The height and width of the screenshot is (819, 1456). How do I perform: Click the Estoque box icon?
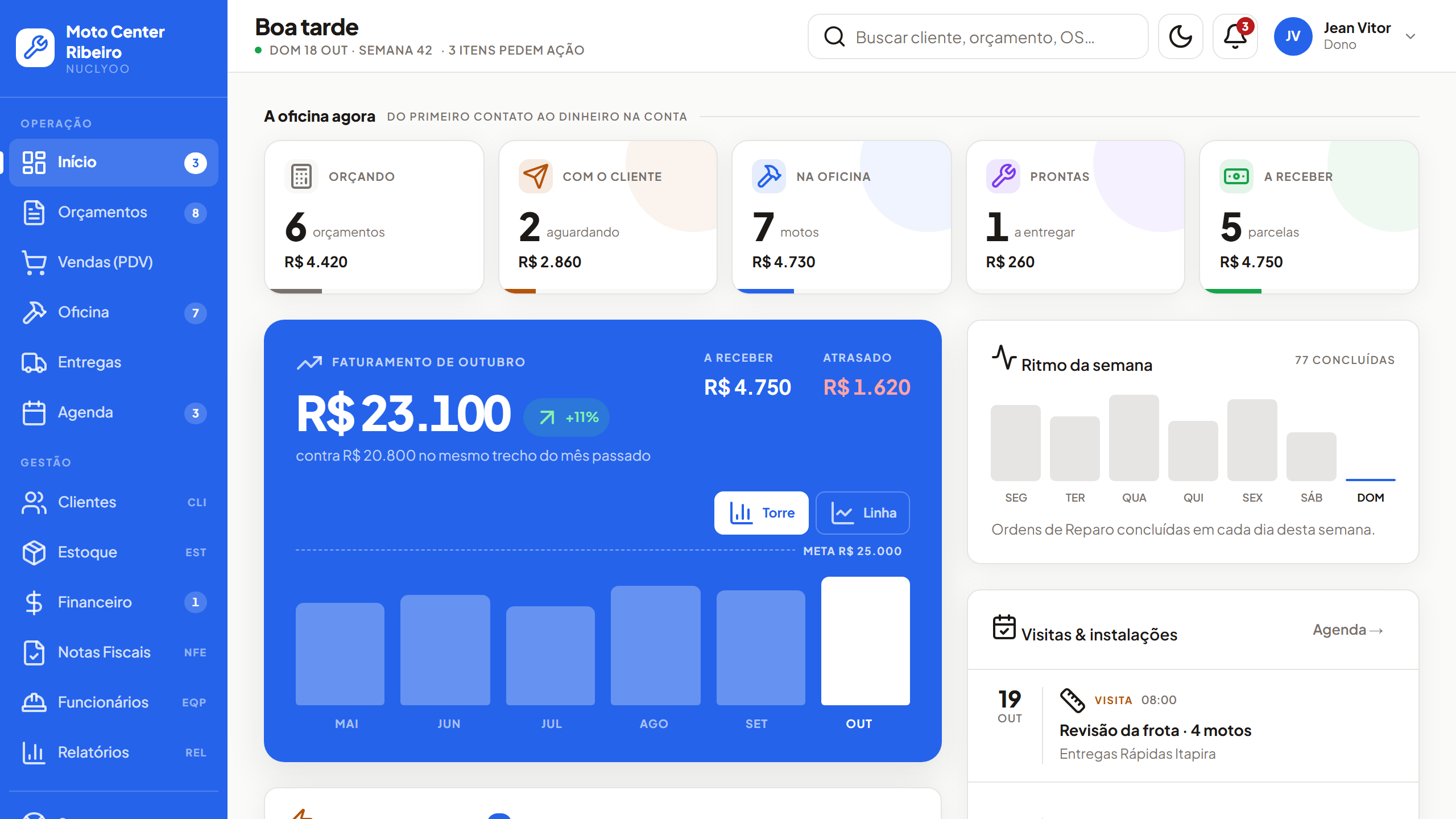coord(34,553)
